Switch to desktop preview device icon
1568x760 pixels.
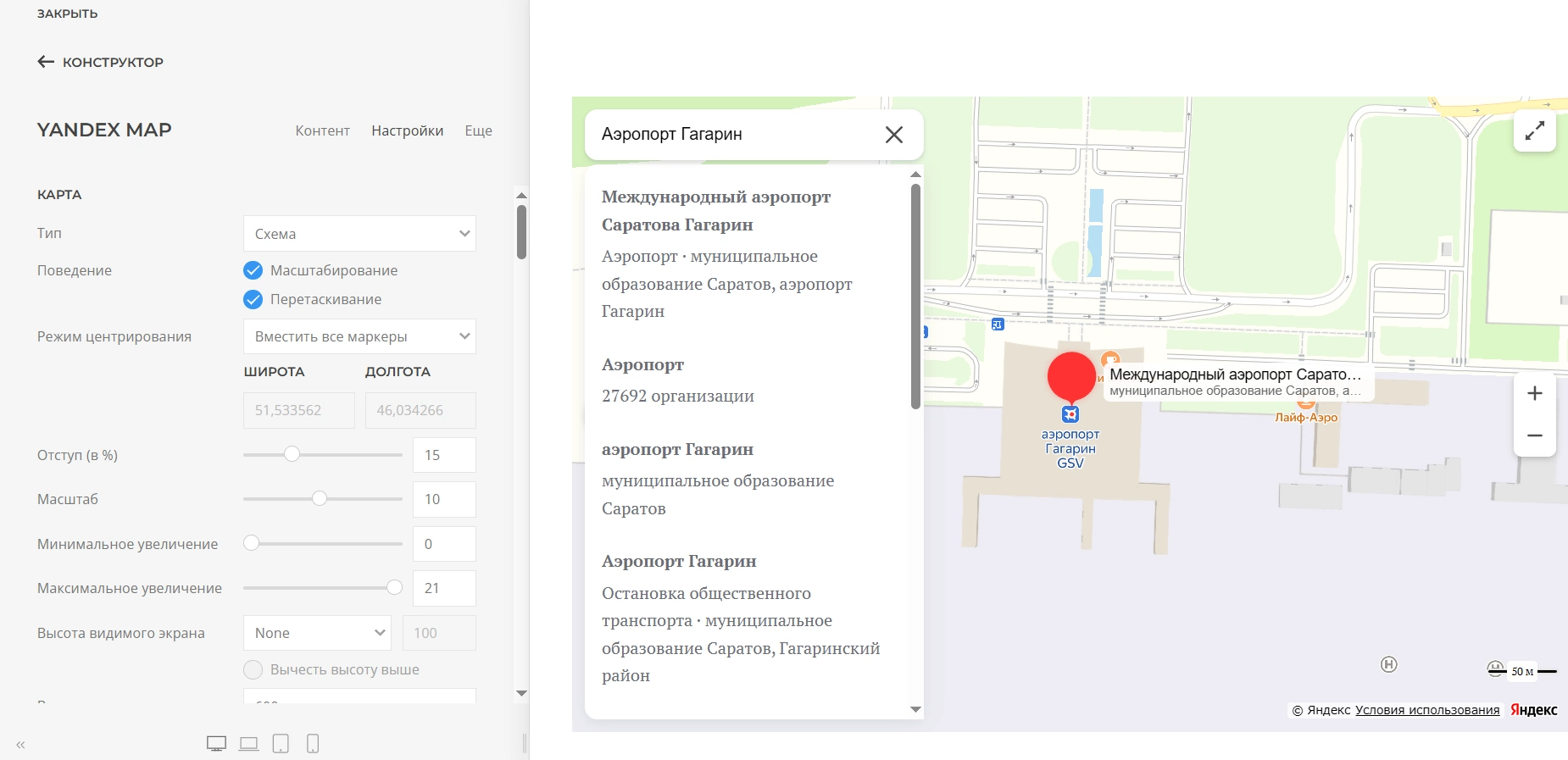coord(216,744)
